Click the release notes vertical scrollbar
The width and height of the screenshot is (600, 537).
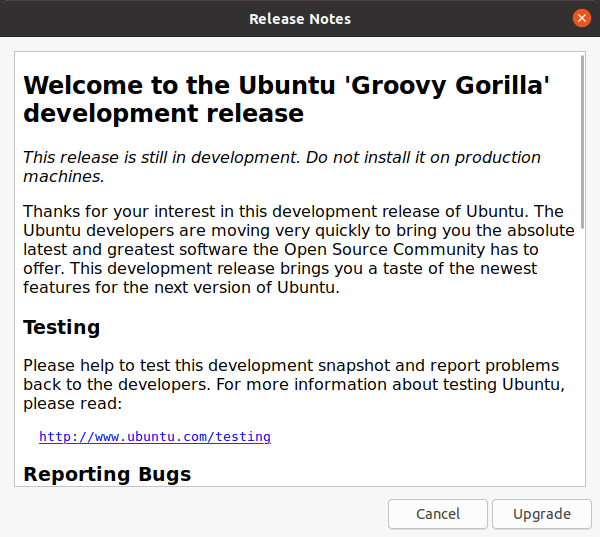(582, 142)
